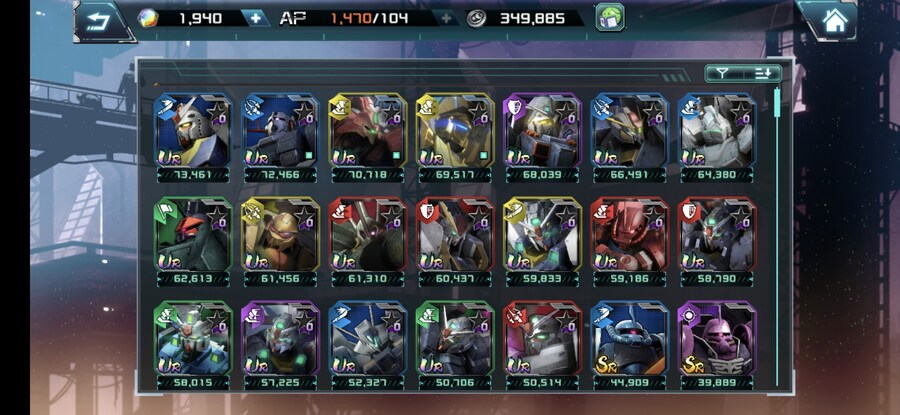Select the UR unit with 73,461 power
The image size is (900, 415).
pos(193,138)
